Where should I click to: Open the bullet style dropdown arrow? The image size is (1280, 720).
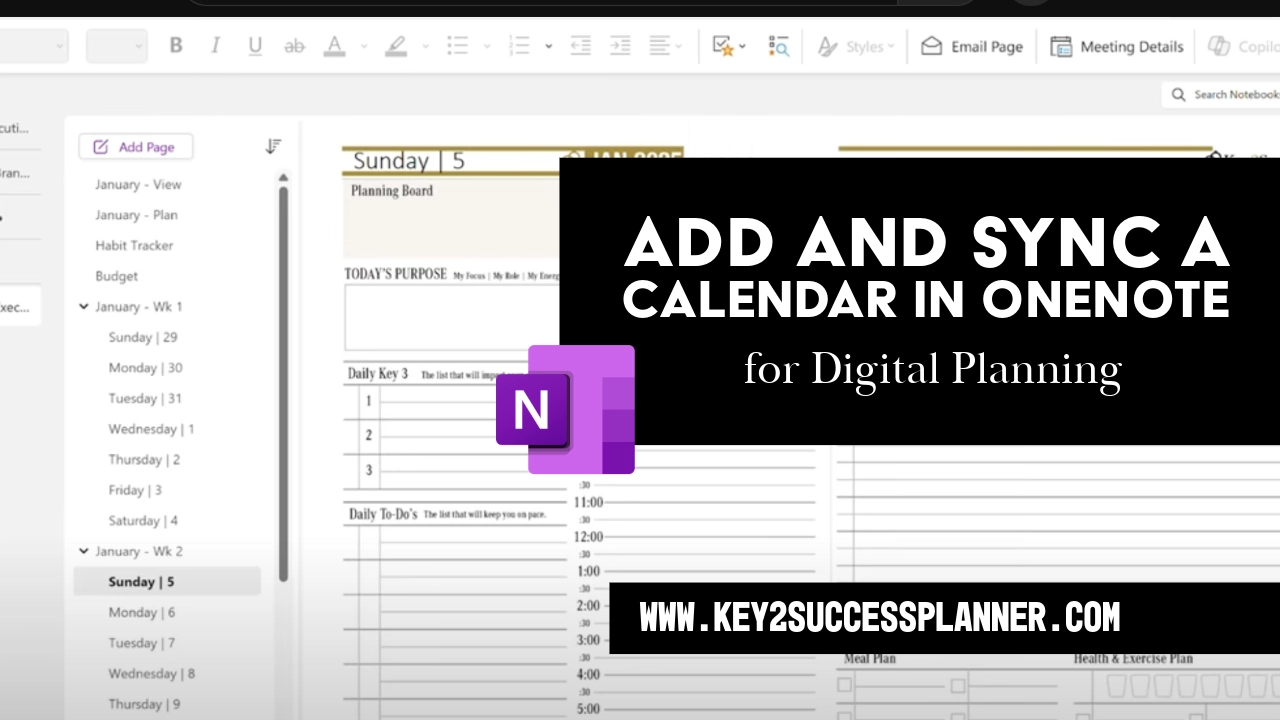coord(487,46)
